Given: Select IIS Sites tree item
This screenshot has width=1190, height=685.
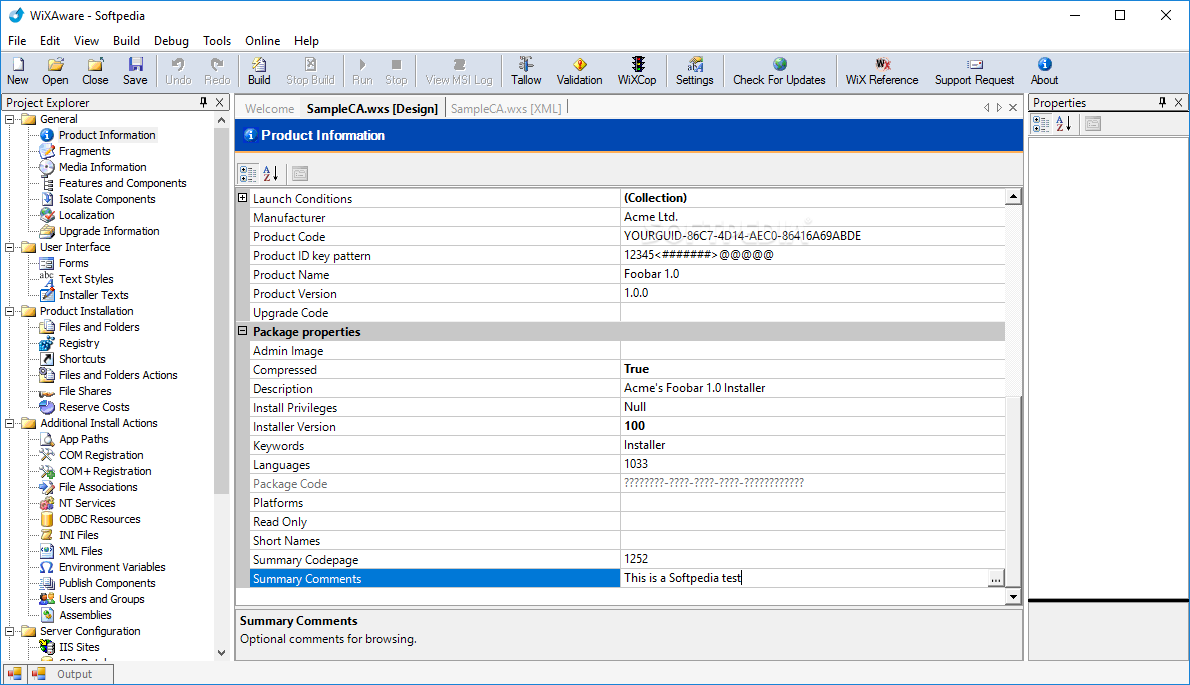Looking at the screenshot, I should (x=79, y=647).
